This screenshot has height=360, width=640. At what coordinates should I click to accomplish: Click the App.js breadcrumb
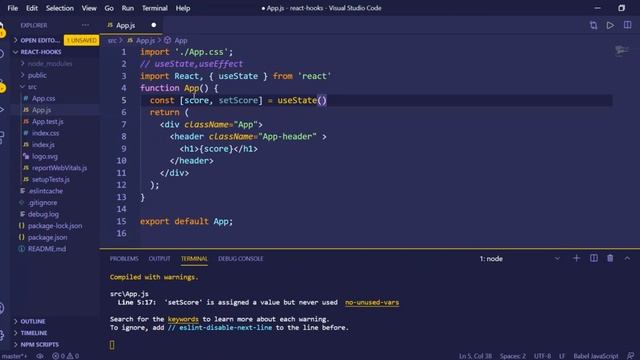click(145, 40)
